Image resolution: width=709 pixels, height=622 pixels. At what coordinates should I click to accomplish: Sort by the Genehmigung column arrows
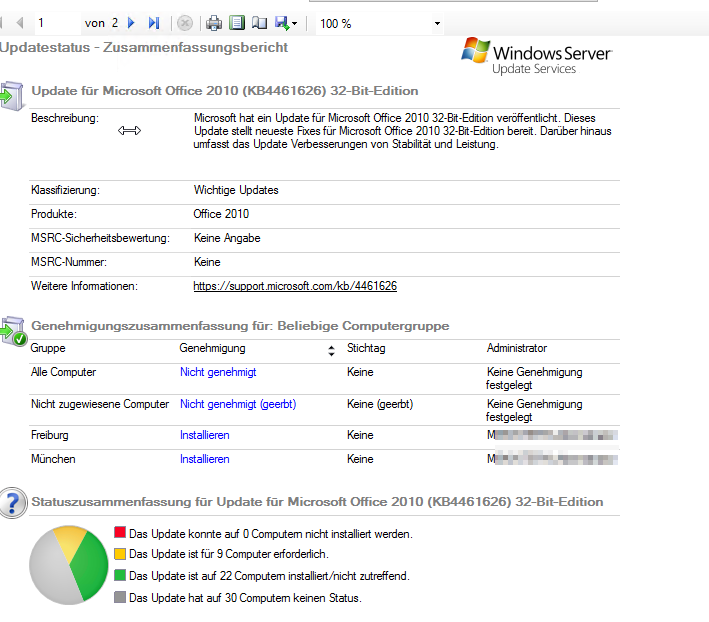pyautogui.click(x=331, y=351)
